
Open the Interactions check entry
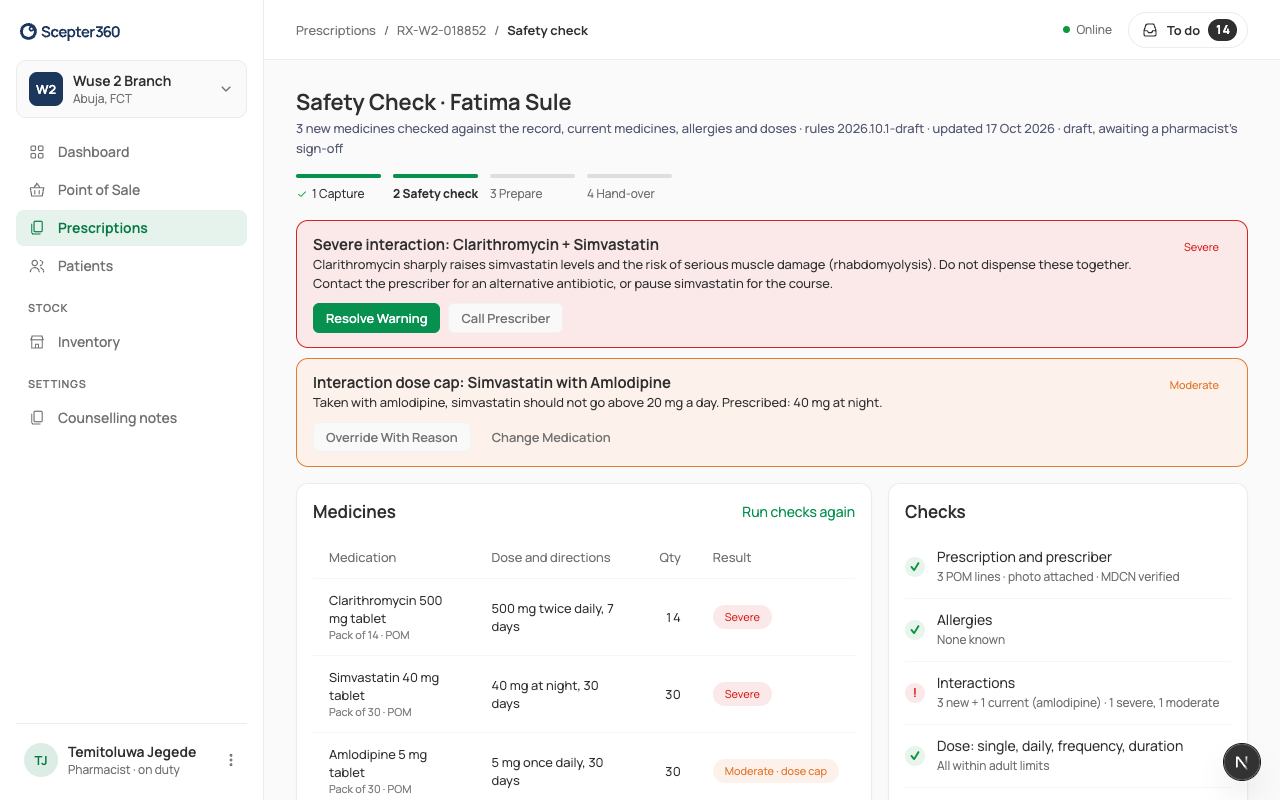coord(1068,692)
